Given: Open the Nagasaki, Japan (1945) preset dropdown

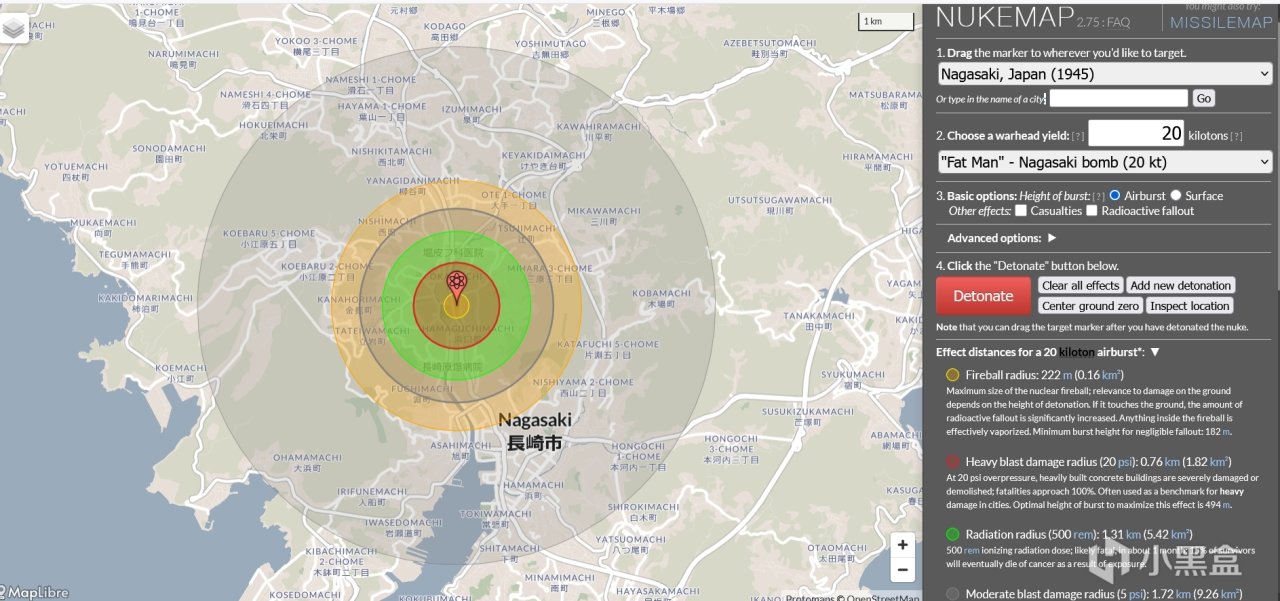Looking at the screenshot, I should click(x=1104, y=74).
